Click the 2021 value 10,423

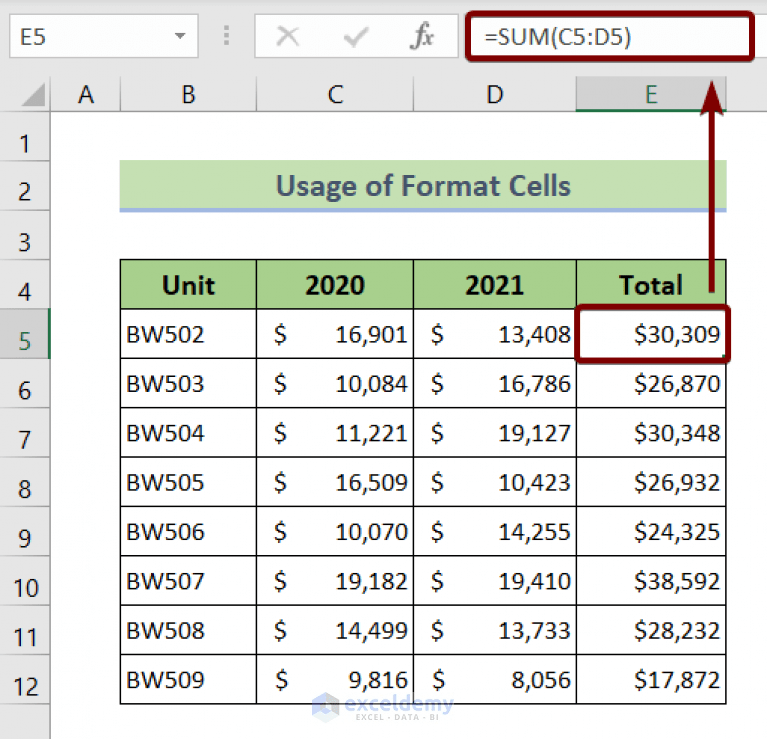[495, 482]
